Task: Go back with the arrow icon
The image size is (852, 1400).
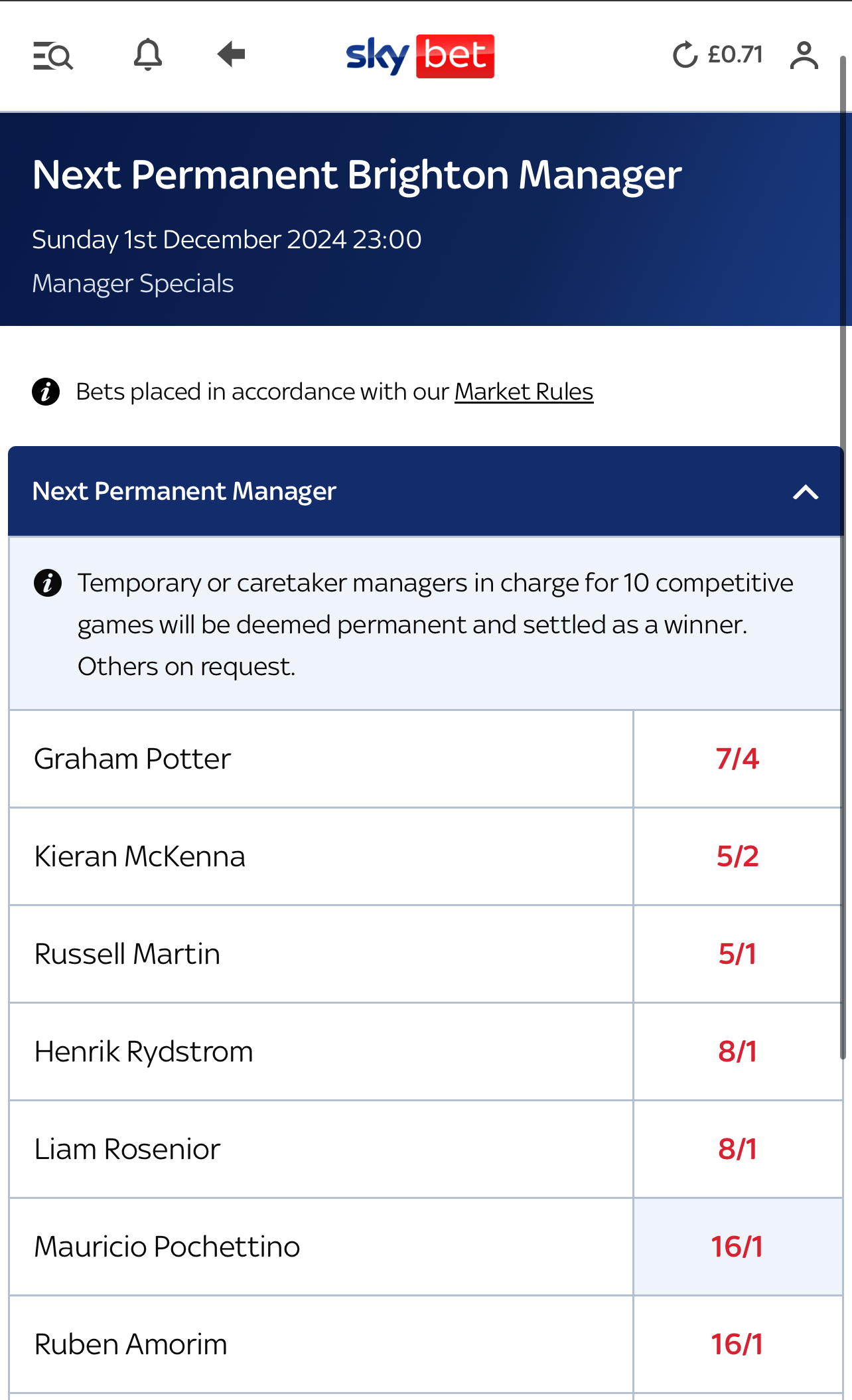Action: click(231, 54)
